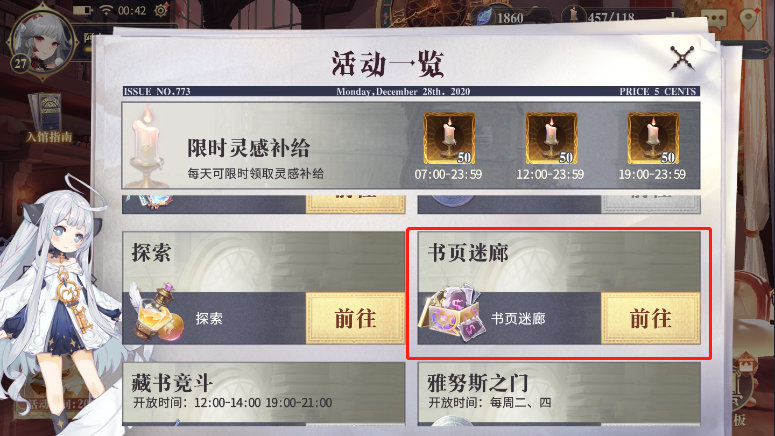Open the 雅努斯之门 activity card

559,393
